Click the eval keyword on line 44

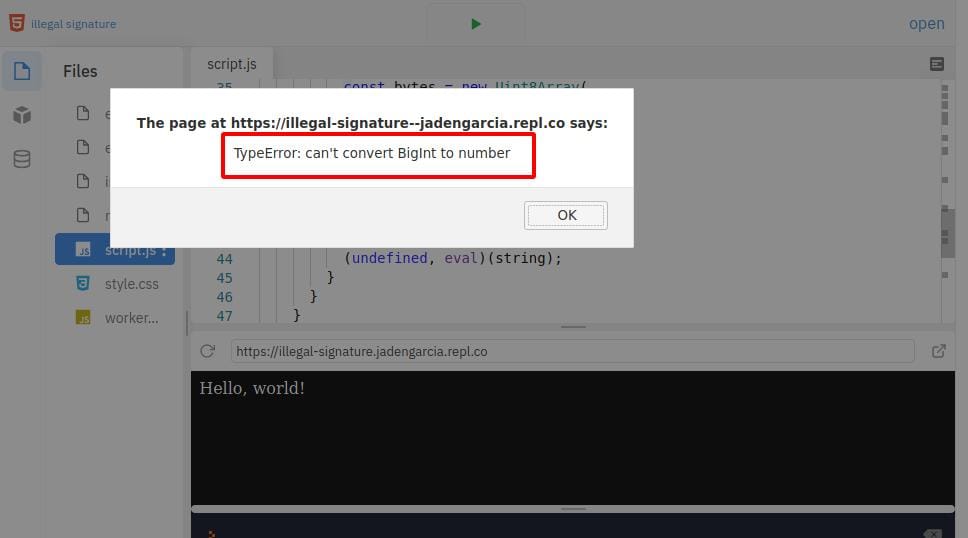tap(461, 258)
